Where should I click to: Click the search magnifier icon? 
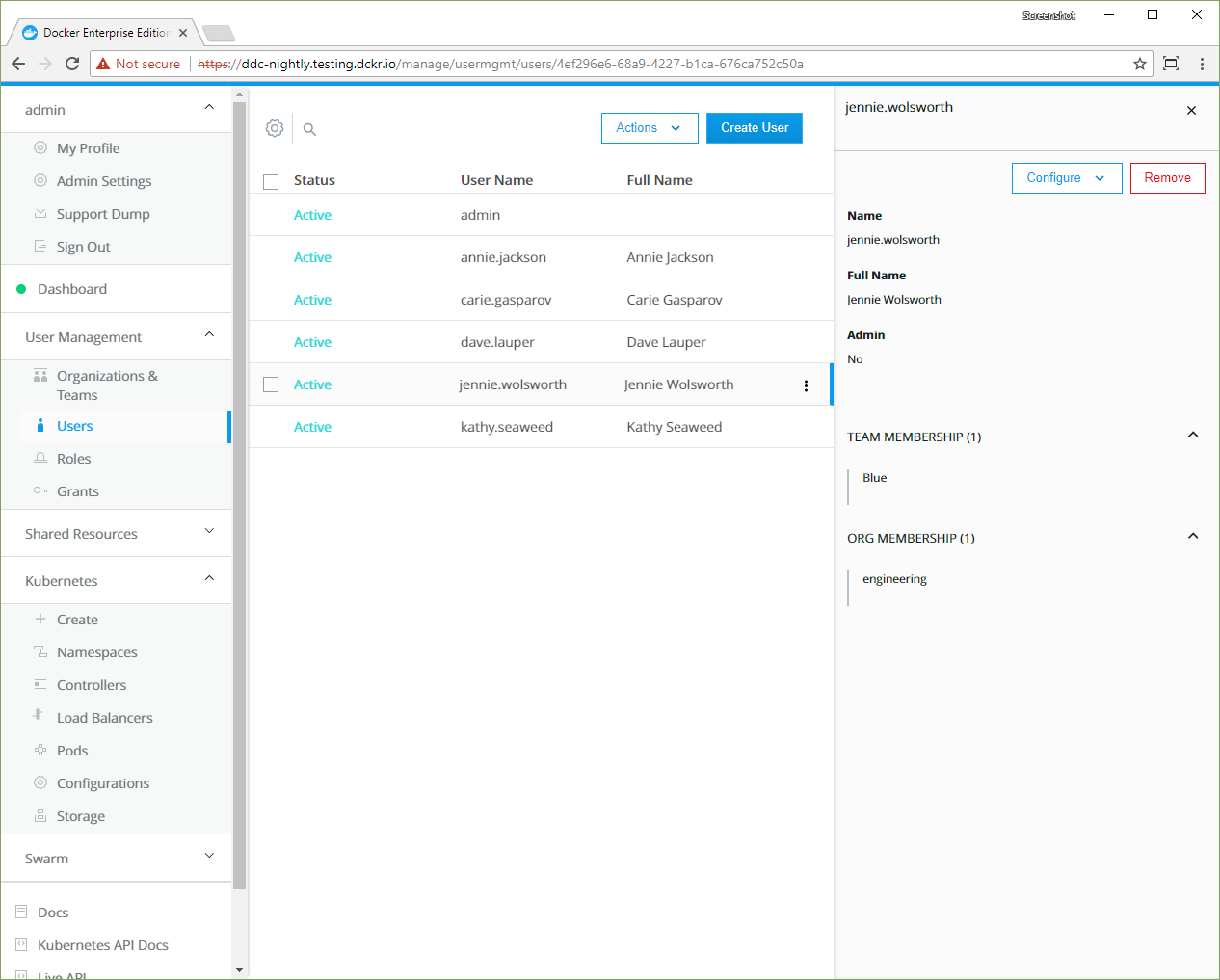(x=309, y=129)
